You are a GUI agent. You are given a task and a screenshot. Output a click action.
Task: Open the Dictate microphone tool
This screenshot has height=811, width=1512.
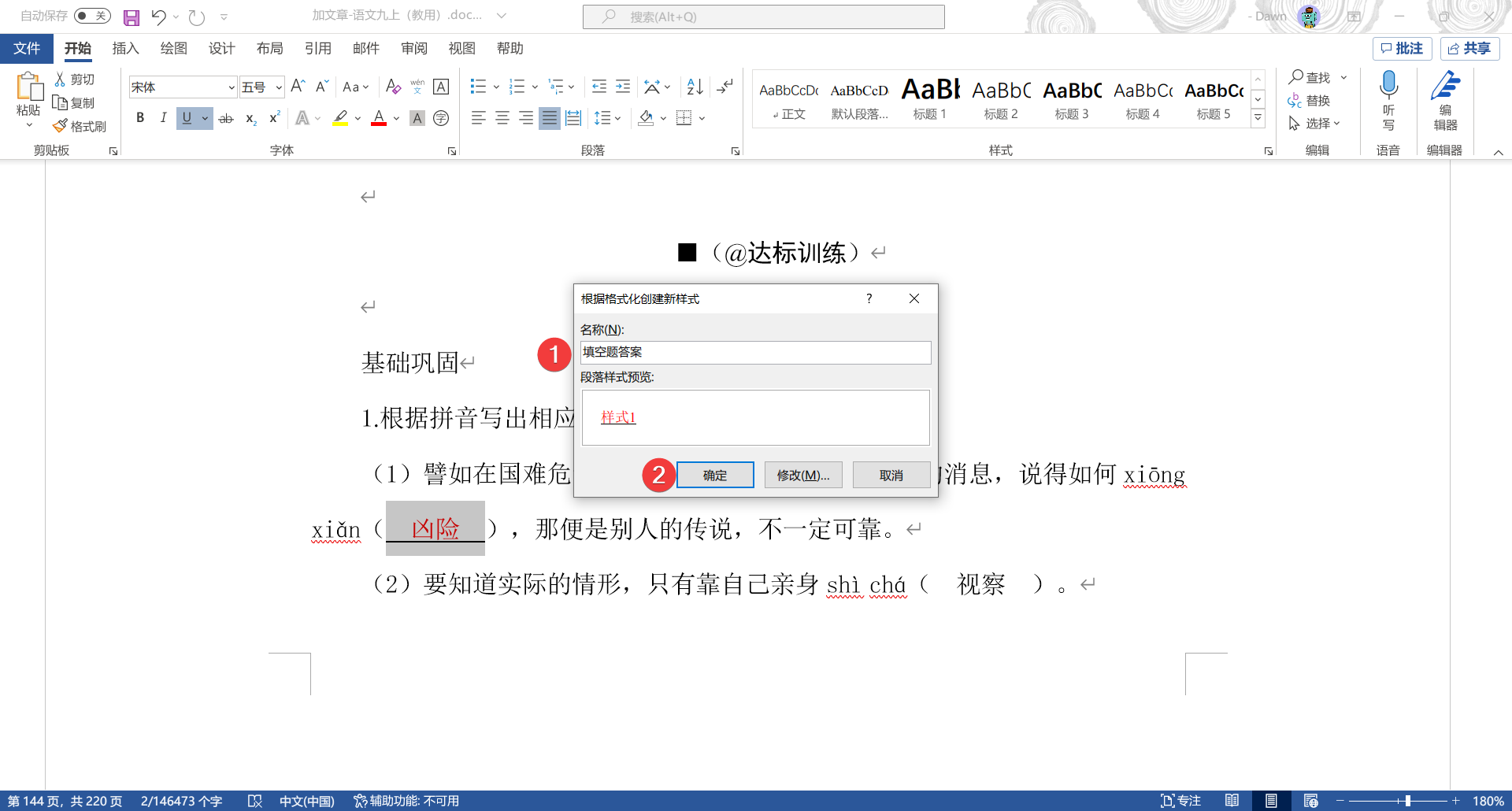click(x=1388, y=101)
